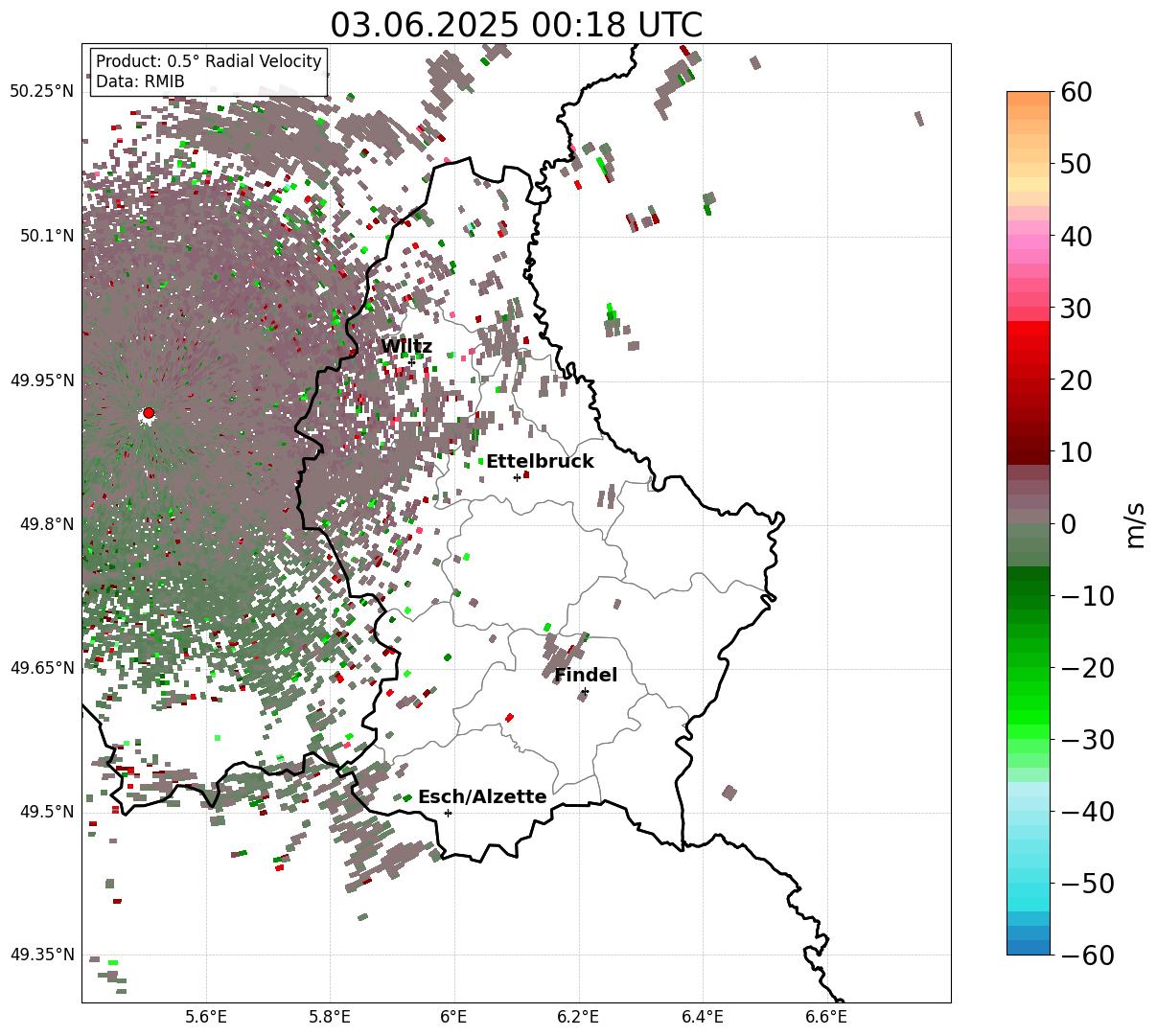This screenshot has height=1036, width=1157.
Task: Click the 6.4°E longitude tick label
Action: 703,1016
